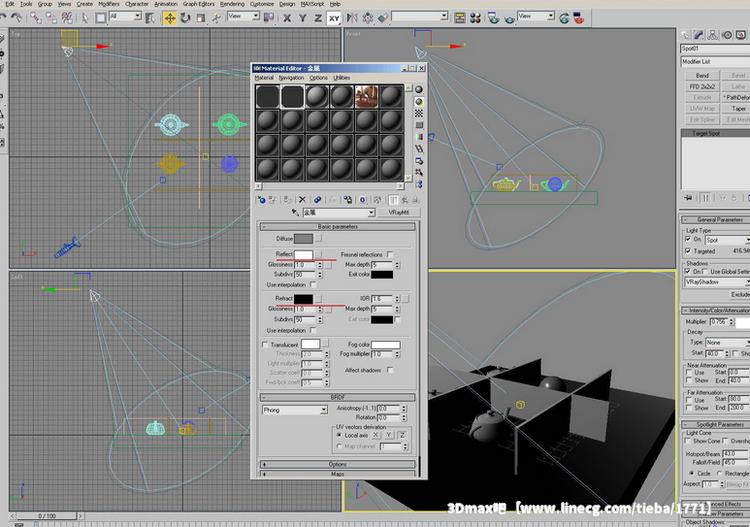The height and width of the screenshot is (527, 750).
Task: Open Material Editor's Utilities menu
Action: tap(342, 77)
